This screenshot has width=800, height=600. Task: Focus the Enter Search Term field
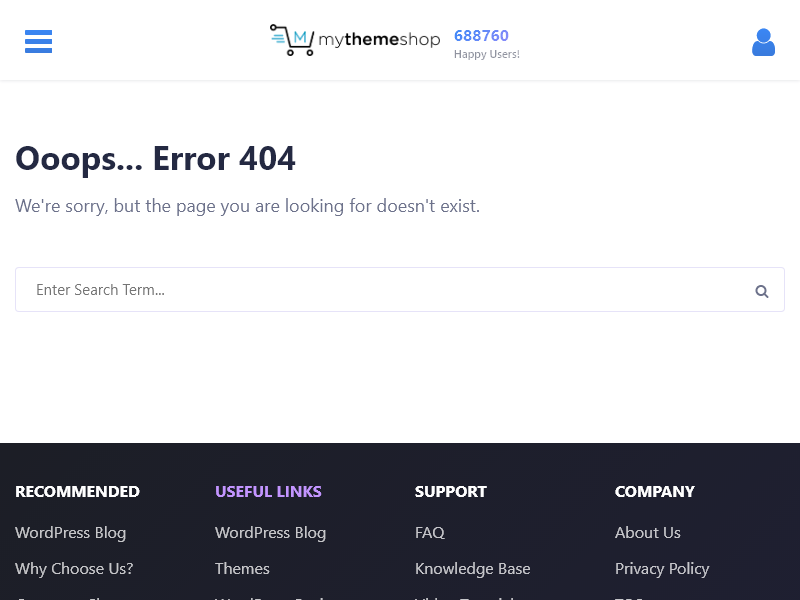(x=400, y=289)
